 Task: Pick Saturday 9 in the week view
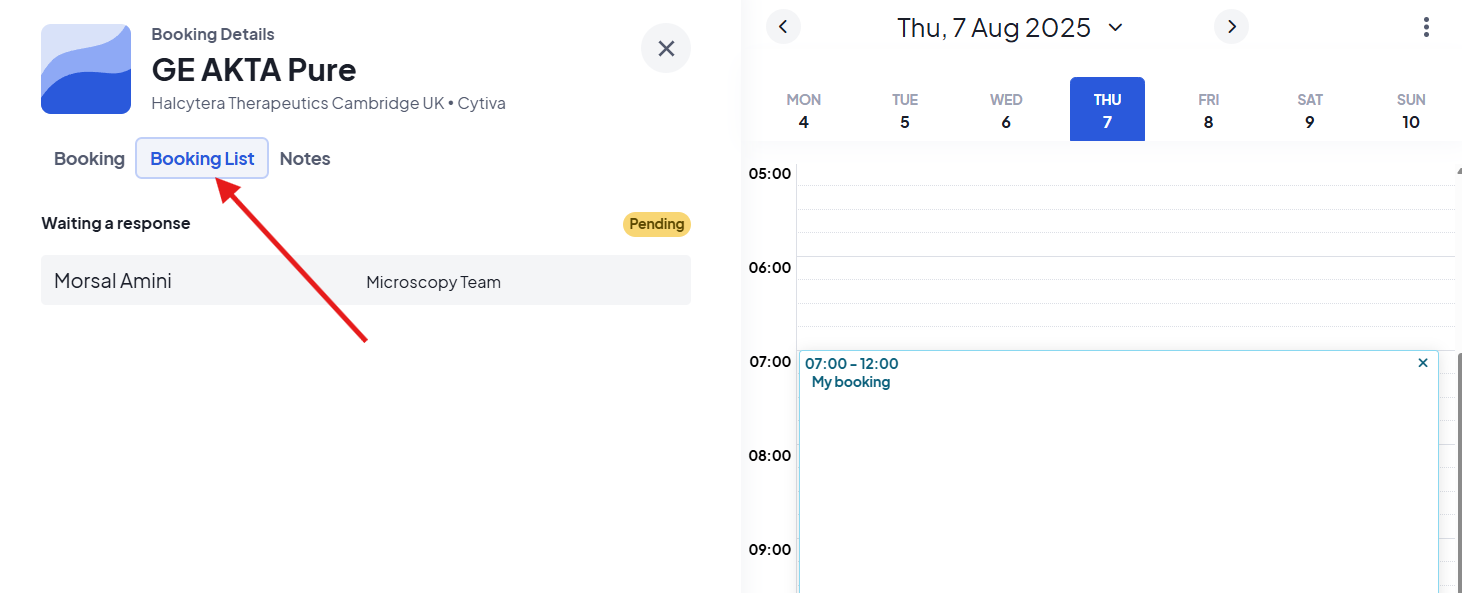pyautogui.click(x=1309, y=111)
